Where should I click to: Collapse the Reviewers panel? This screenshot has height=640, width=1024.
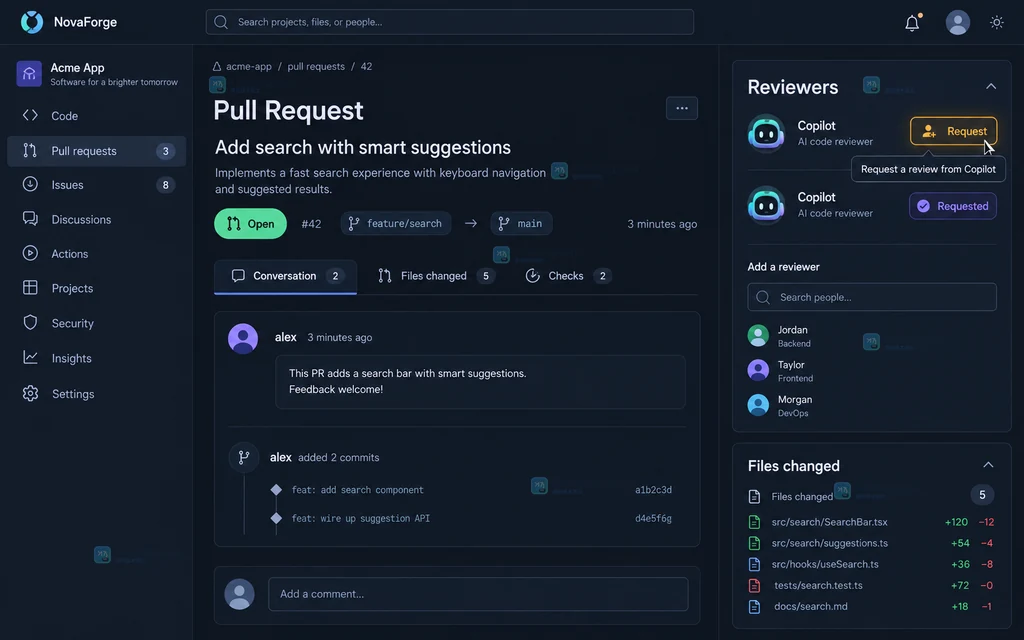991,86
